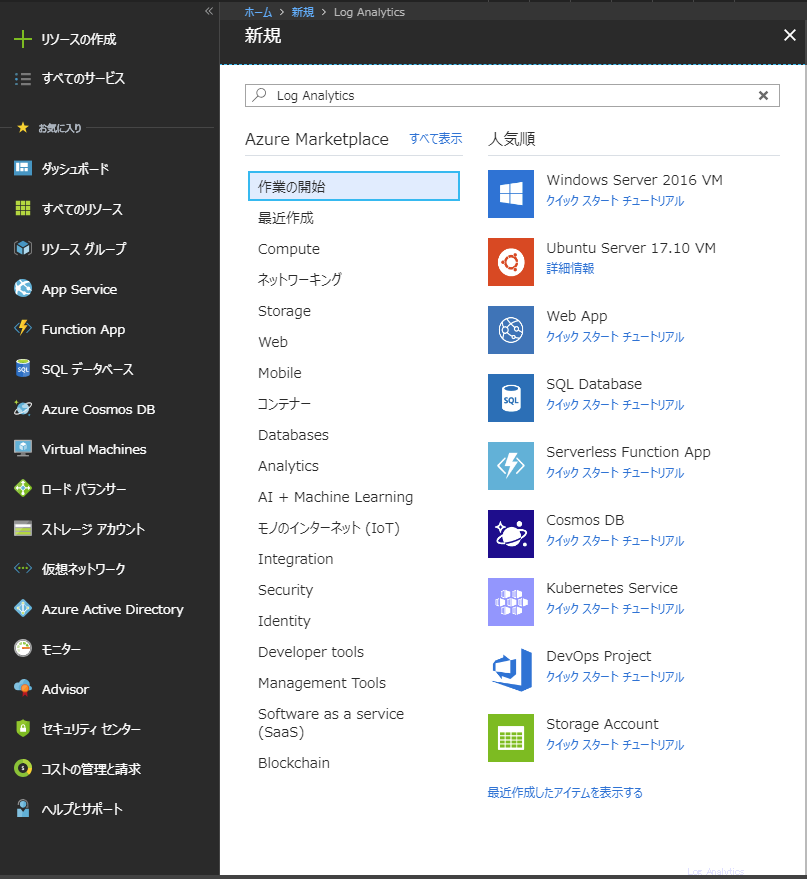Click the Monitor gauge icon
Image resolution: width=807 pixels, height=879 pixels.
22,649
